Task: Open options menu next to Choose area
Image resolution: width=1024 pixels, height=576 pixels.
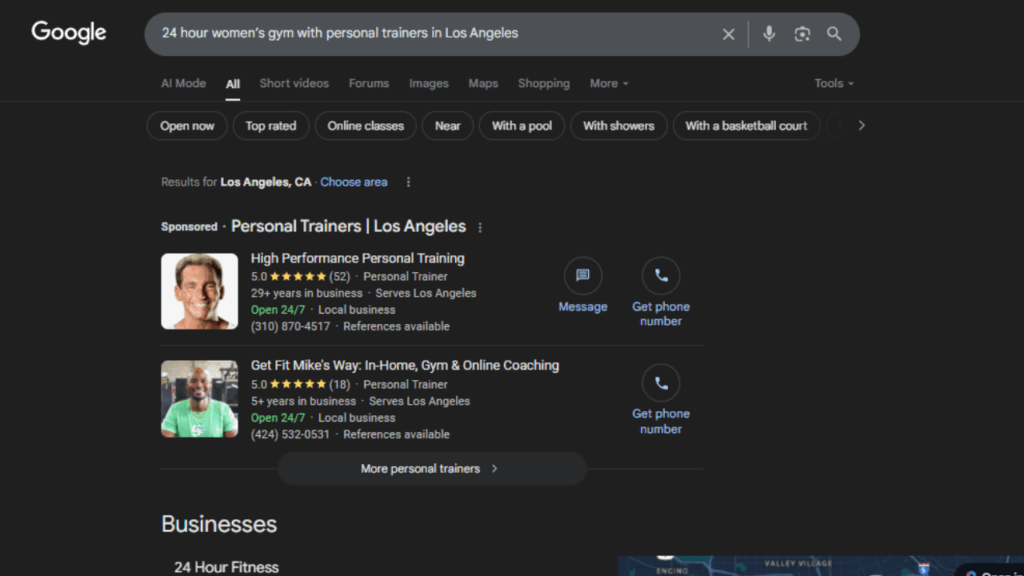Action: pyautogui.click(x=408, y=182)
